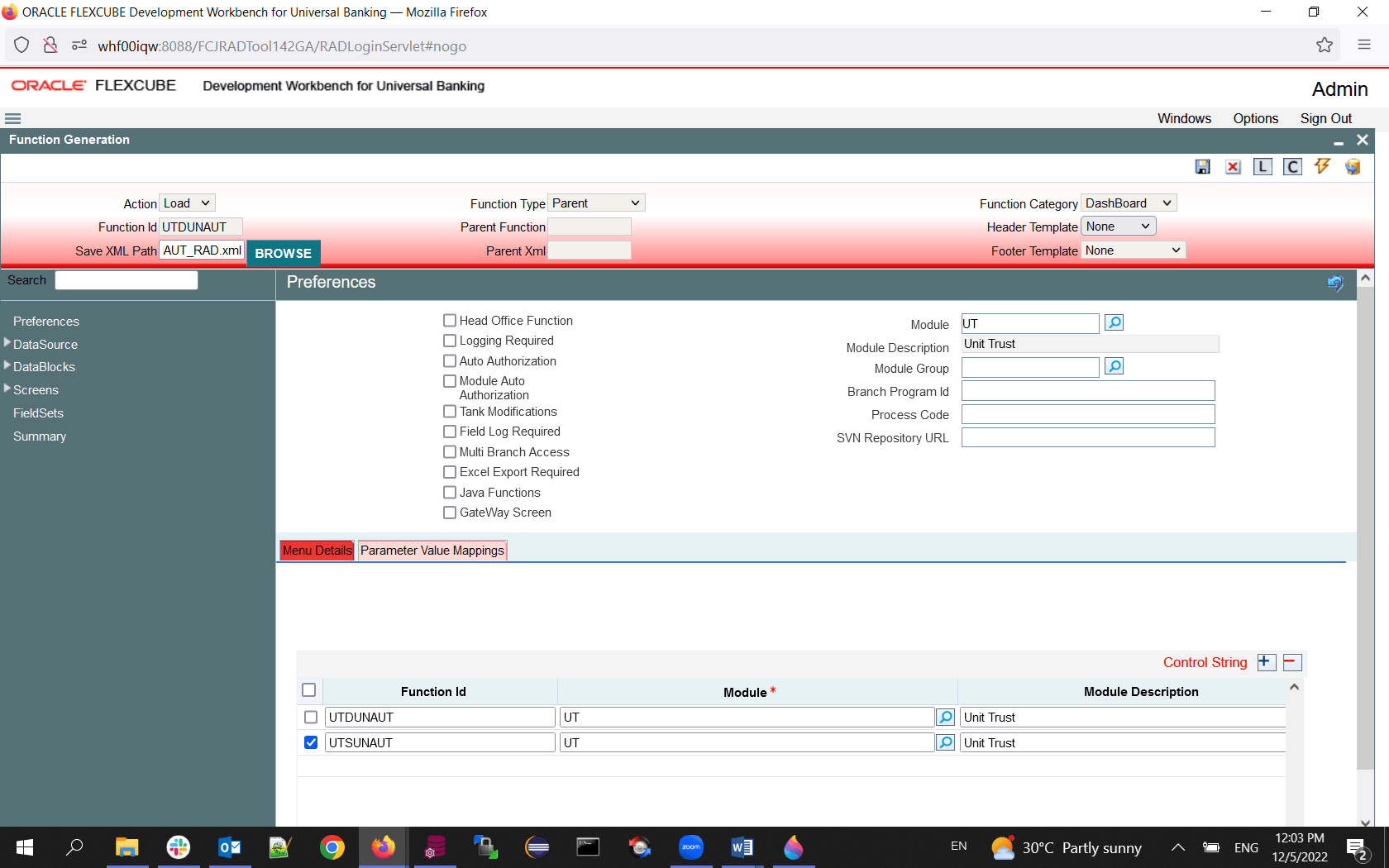Open module lookup for UTSUNAUT row

(945, 742)
